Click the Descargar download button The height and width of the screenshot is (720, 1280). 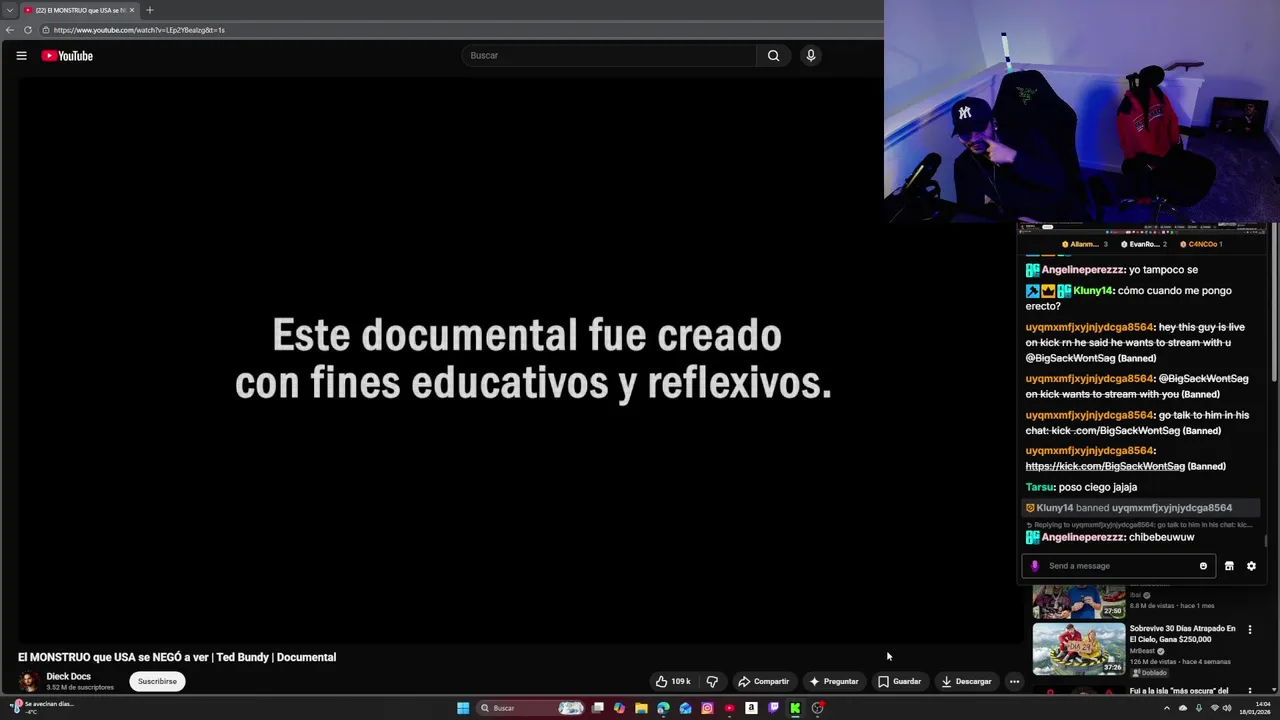[967, 682]
